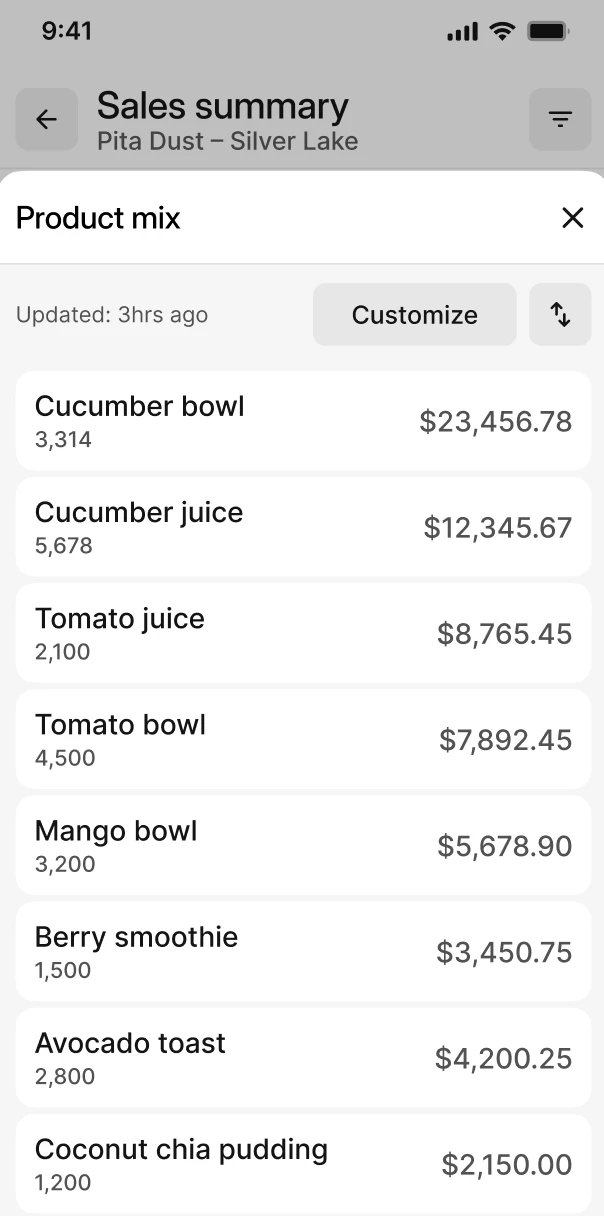The height and width of the screenshot is (1216, 604).
Task: Toggle the sort order arrows
Action: pyautogui.click(x=560, y=315)
